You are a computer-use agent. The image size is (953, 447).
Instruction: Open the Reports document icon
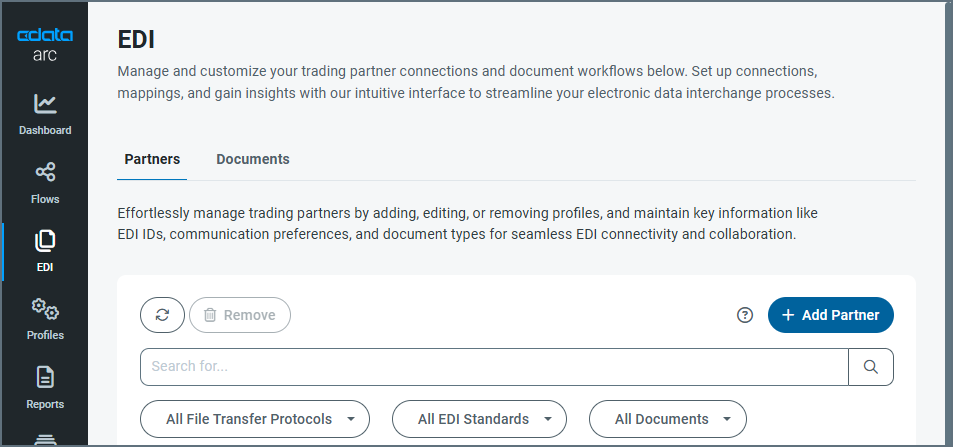tap(45, 378)
